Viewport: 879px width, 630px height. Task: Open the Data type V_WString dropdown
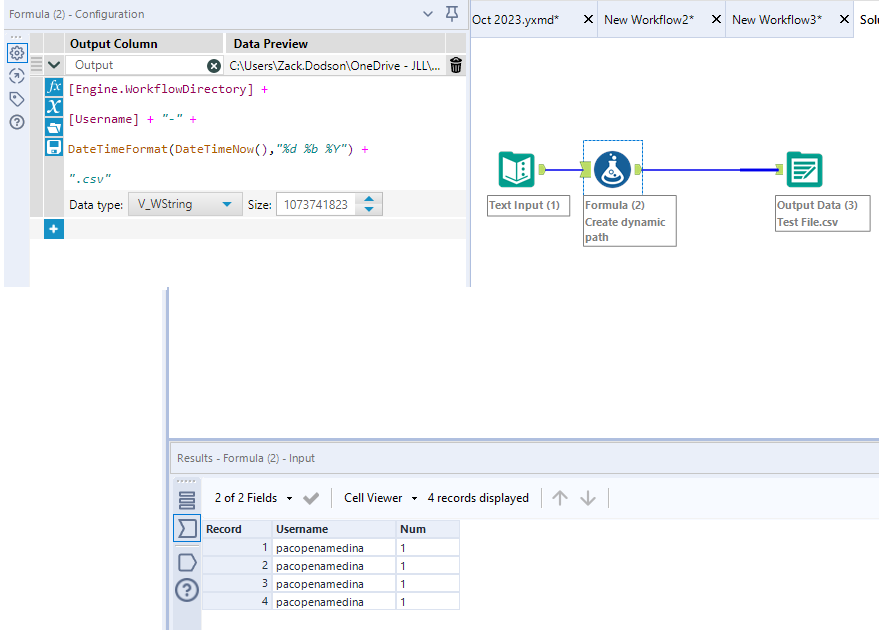(228, 204)
